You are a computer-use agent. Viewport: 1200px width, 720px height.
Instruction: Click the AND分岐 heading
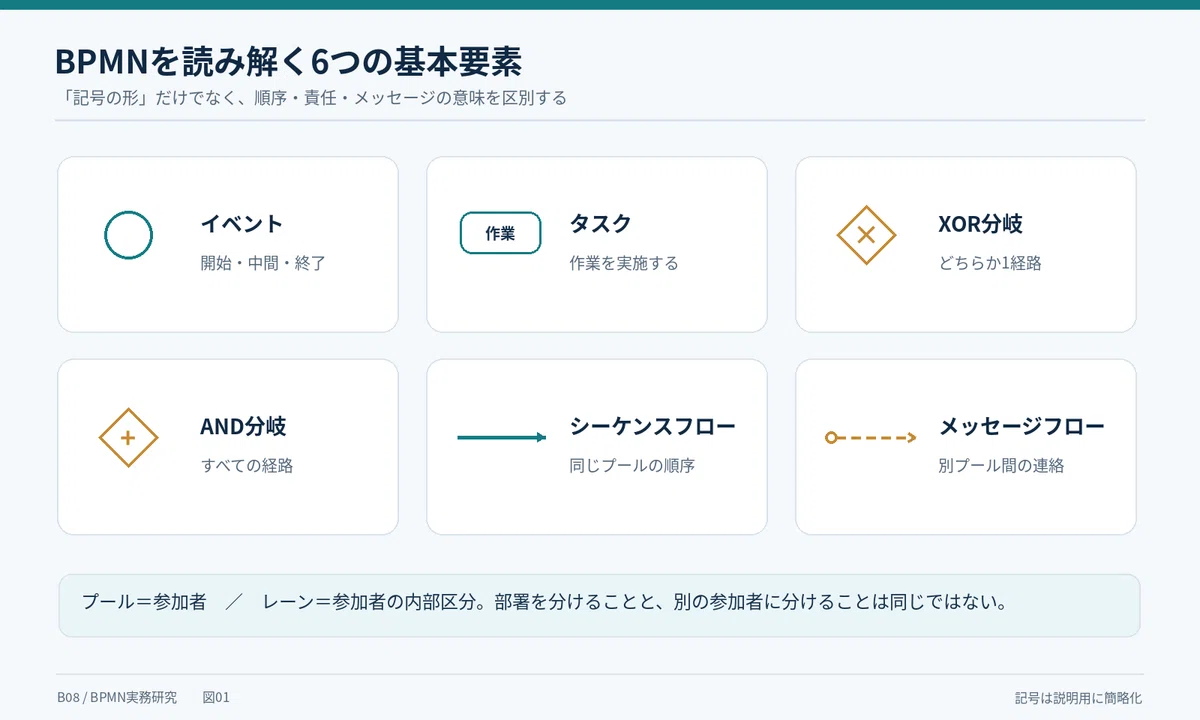click(243, 426)
